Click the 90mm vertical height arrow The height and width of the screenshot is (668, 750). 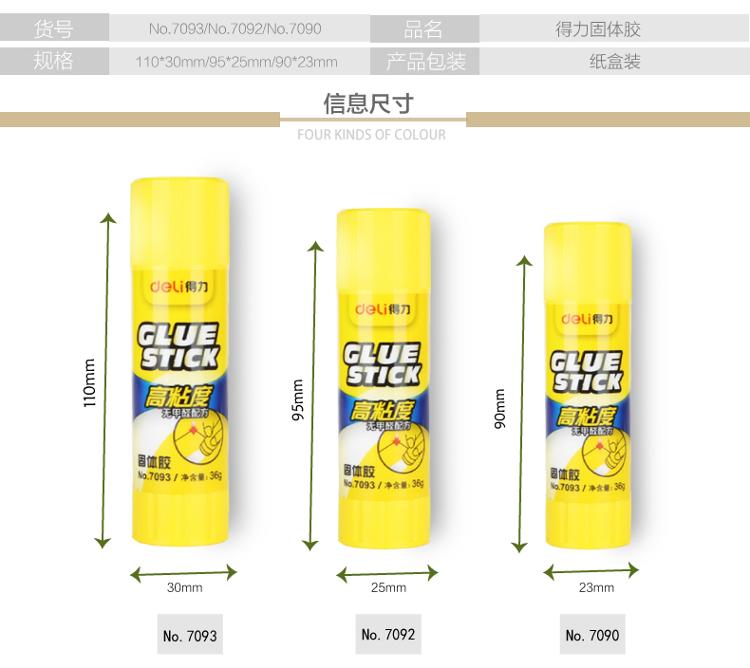(522, 404)
